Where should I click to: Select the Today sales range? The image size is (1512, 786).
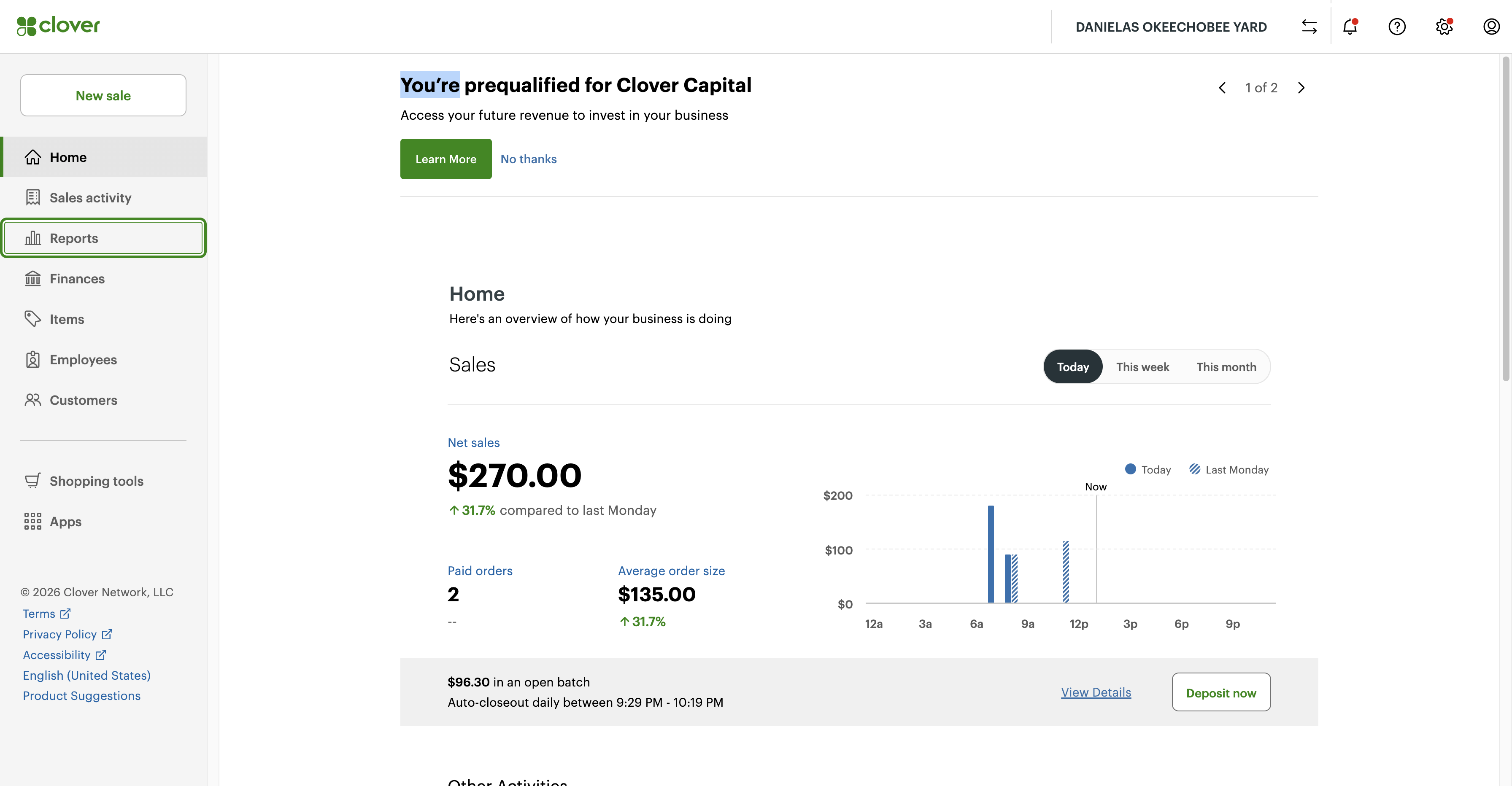tap(1073, 366)
